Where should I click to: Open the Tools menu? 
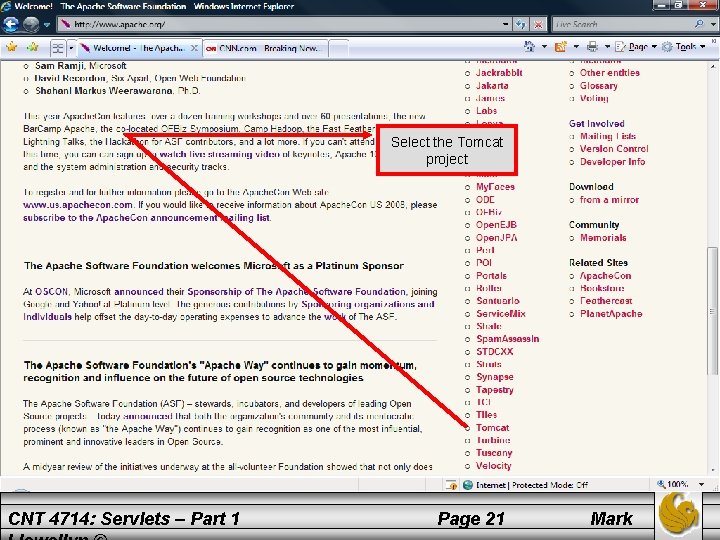683,46
